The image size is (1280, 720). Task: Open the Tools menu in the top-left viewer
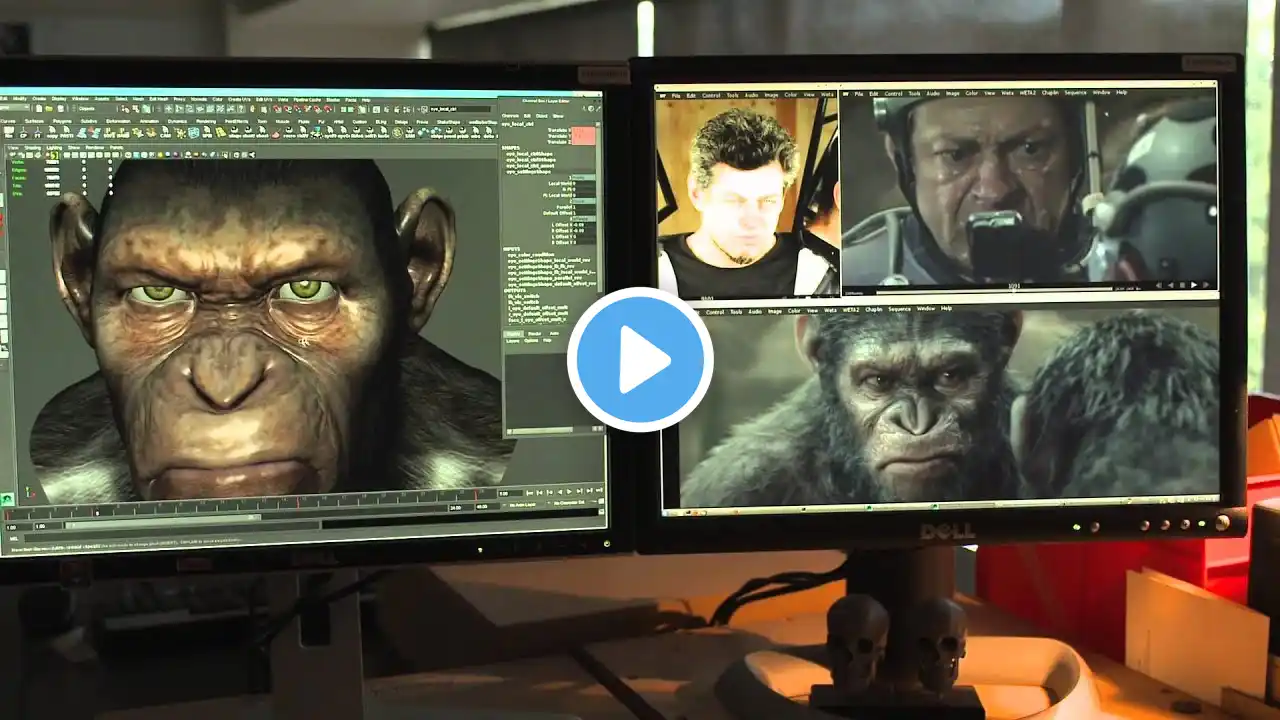[x=732, y=95]
